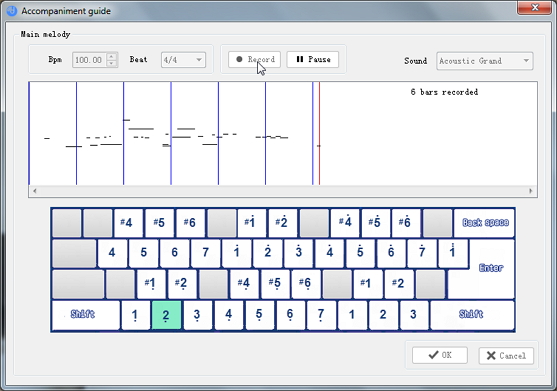Click the natural 6 key with dot above
Viewport: 557px width, 391px height.
point(391,254)
